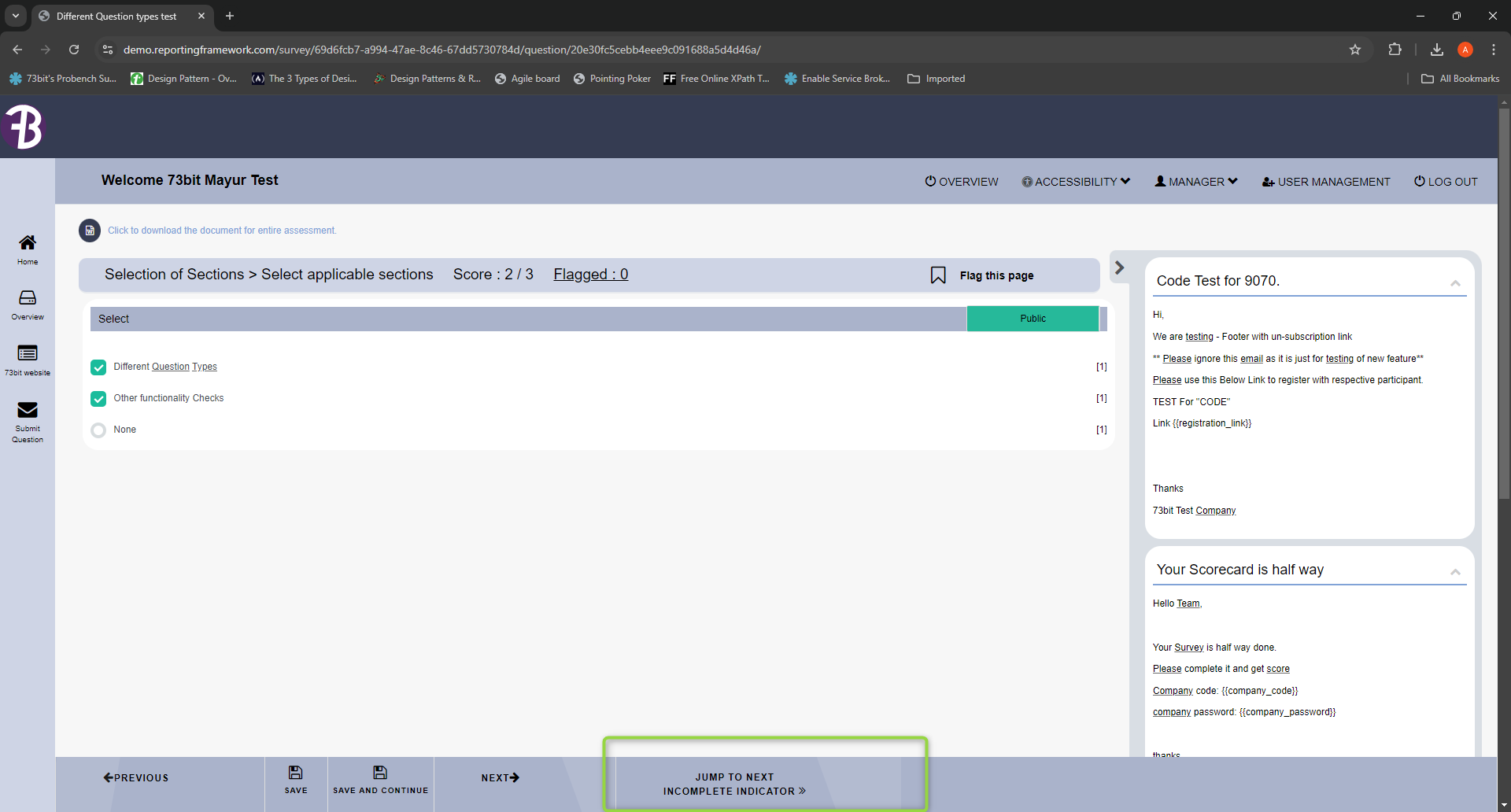Open Enable Service Brok... bookmark
Image resolution: width=1511 pixels, height=812 pixels.
click(x=837, y=79)
